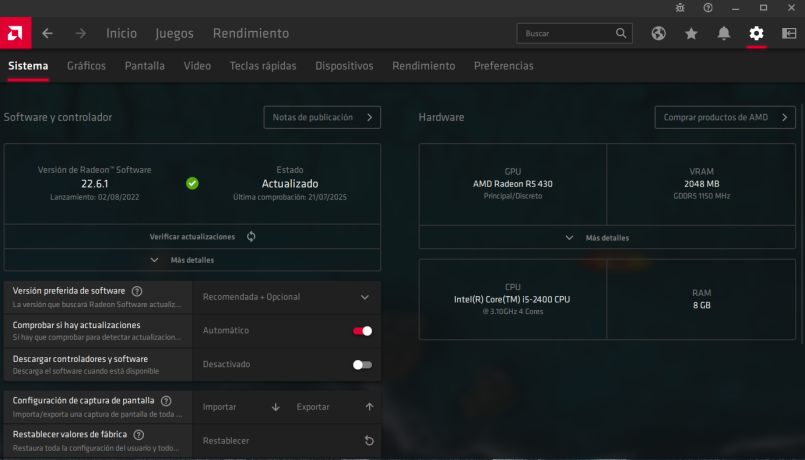
Task: Open the web browser globe icon
Action: click(659, 33)
